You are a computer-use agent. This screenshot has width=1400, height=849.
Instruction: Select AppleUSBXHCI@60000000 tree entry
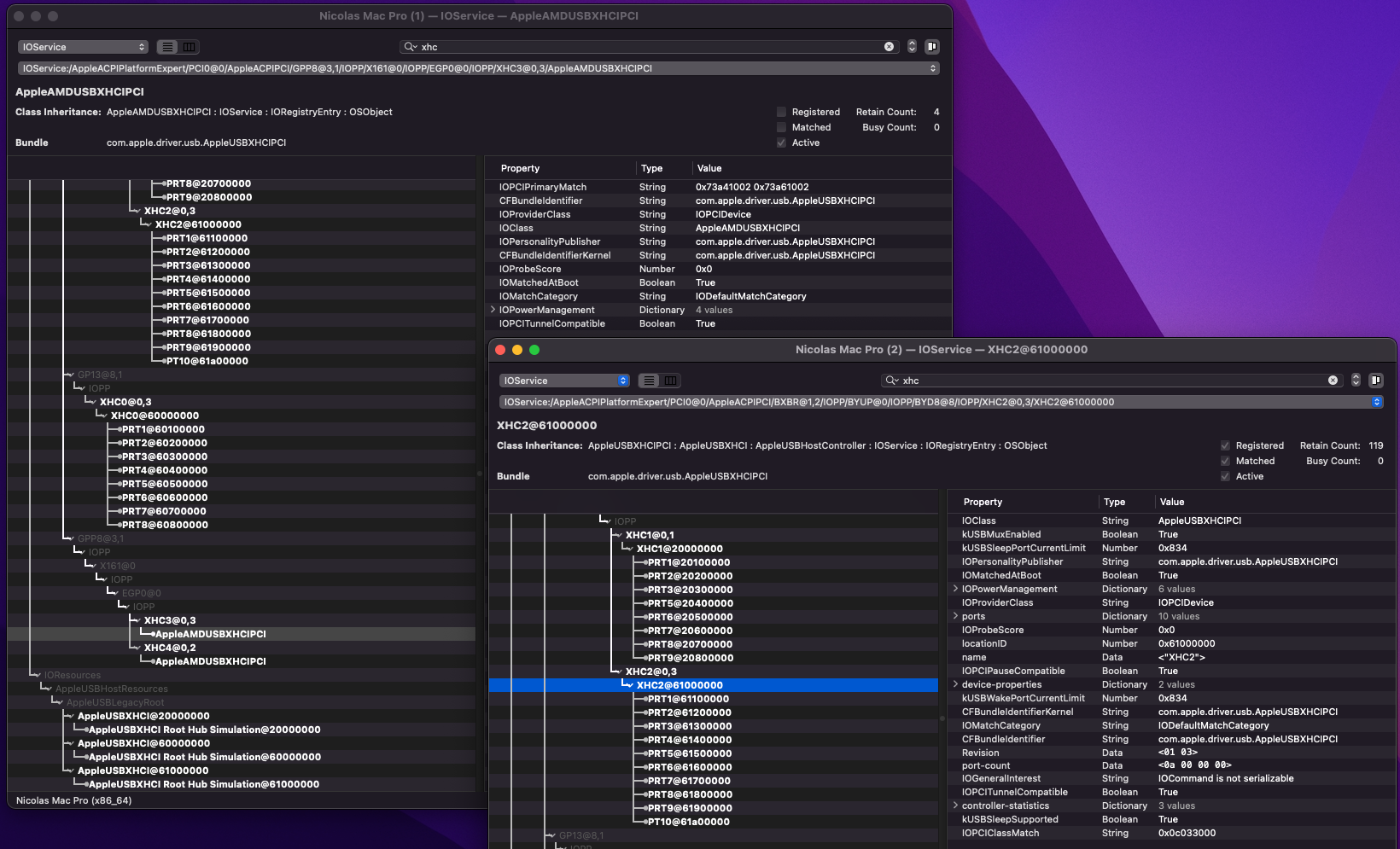[143, 743]
